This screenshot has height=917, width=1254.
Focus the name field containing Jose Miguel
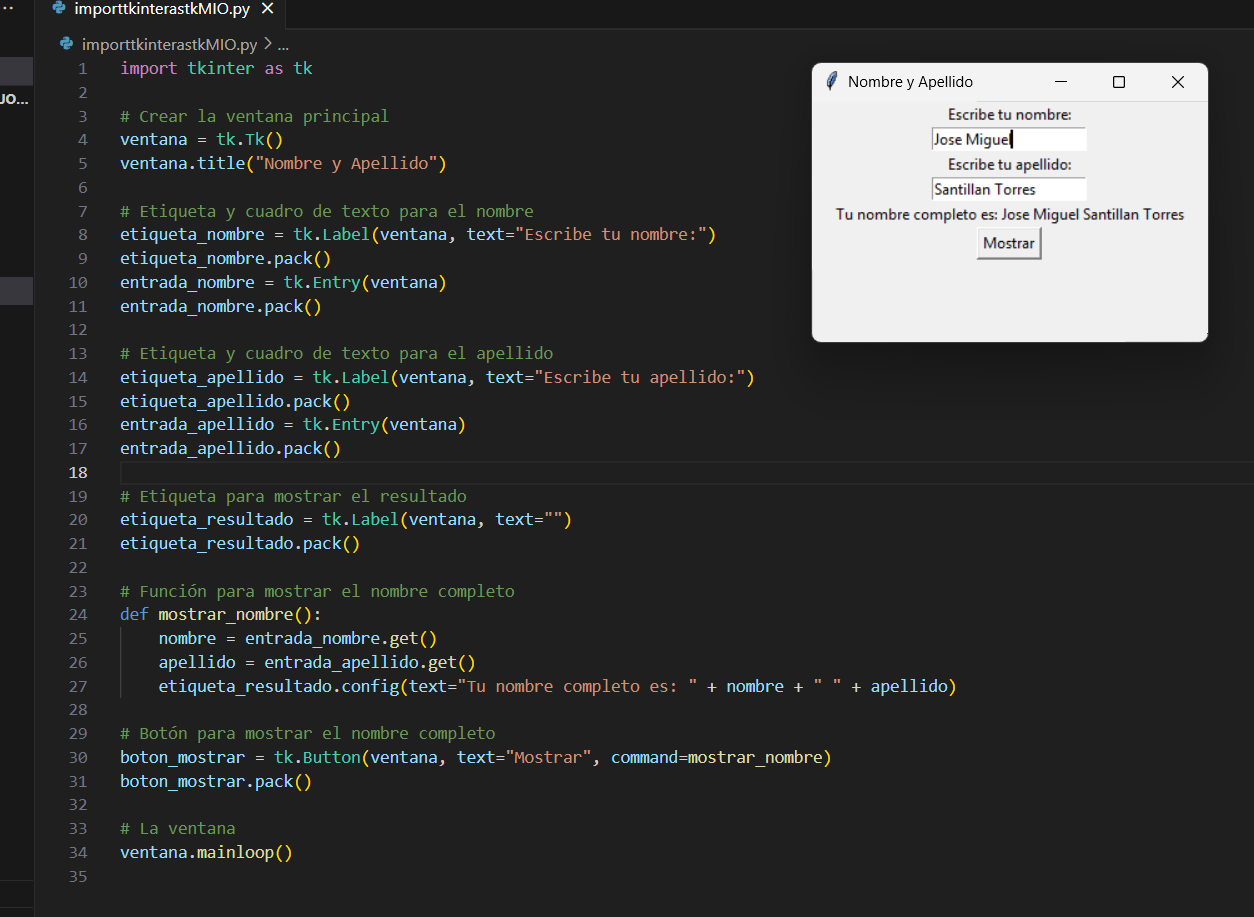[x=1008, y=139]
